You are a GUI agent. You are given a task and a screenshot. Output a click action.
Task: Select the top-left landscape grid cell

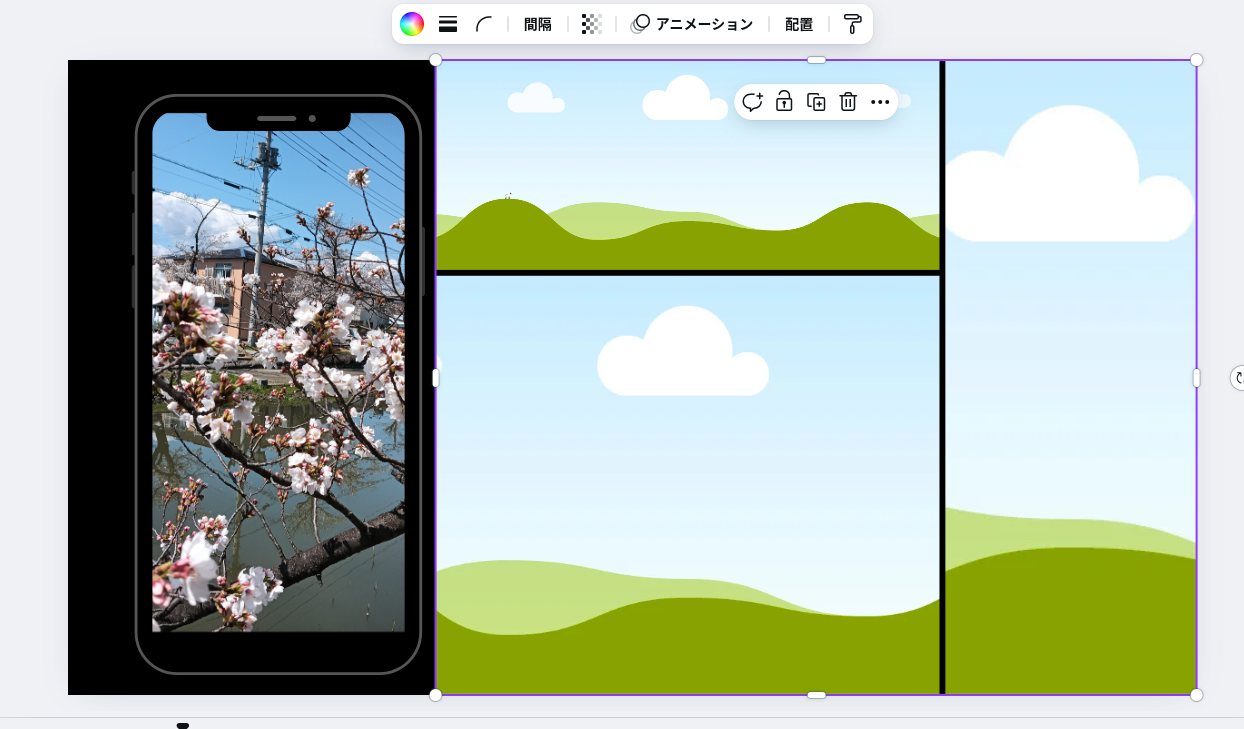click(600, 180)
